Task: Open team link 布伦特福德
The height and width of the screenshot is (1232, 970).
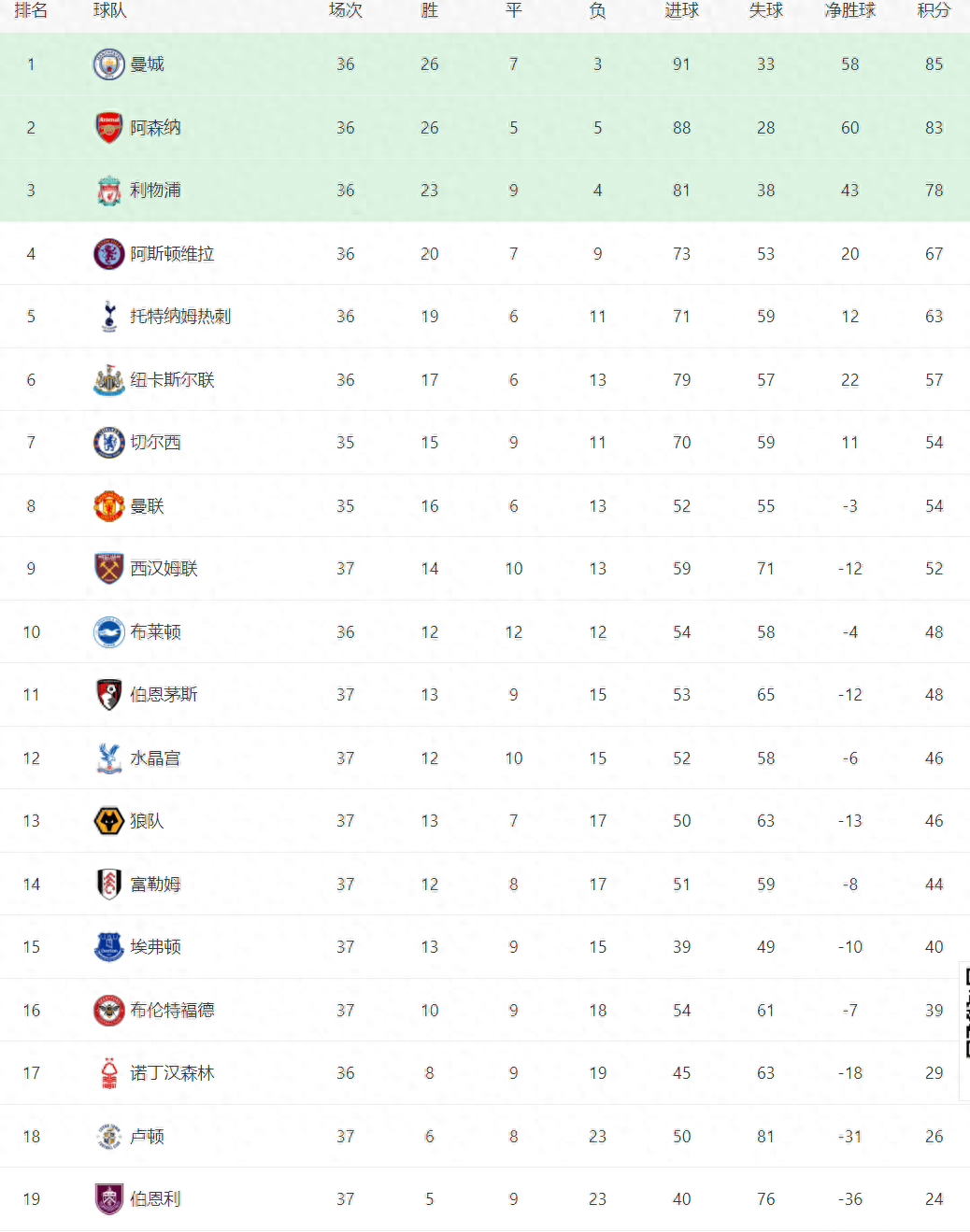Action: click(173, 1011)
